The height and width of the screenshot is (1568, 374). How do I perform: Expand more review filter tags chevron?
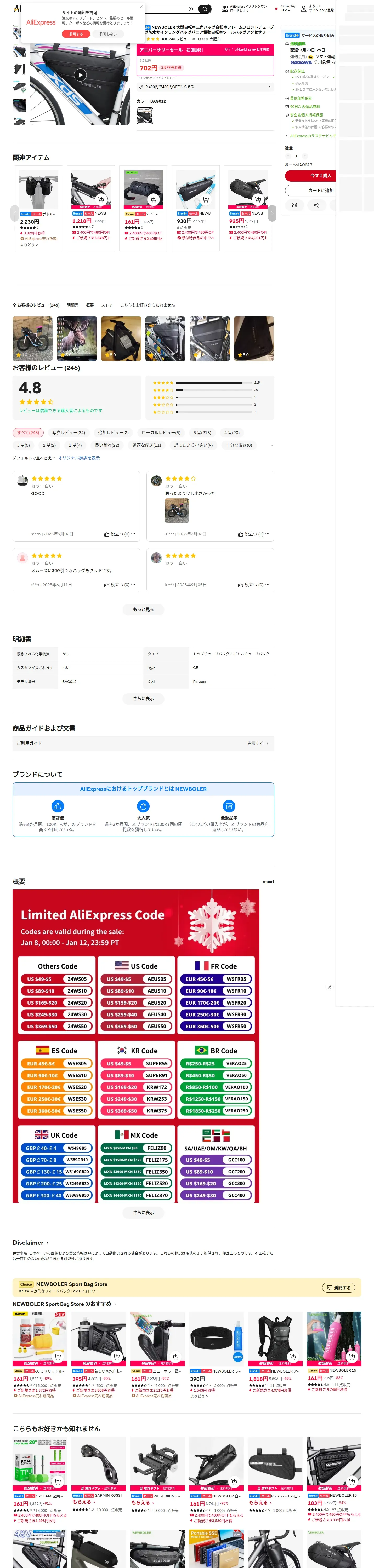click(x=272, y=446)
